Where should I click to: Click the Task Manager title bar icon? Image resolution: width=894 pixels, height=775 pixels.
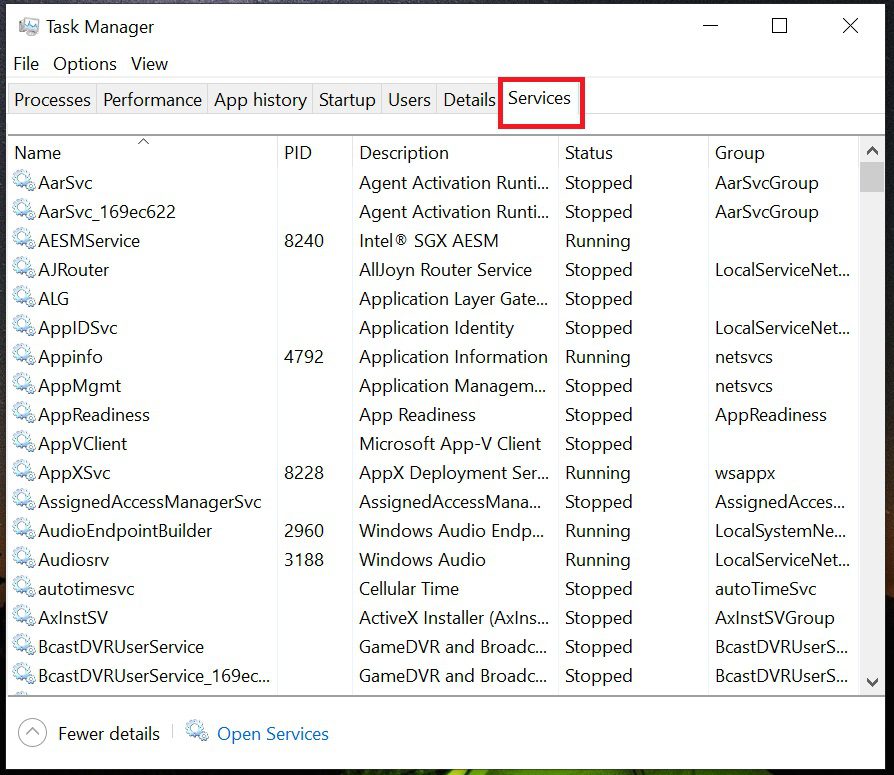pos(29,26)
